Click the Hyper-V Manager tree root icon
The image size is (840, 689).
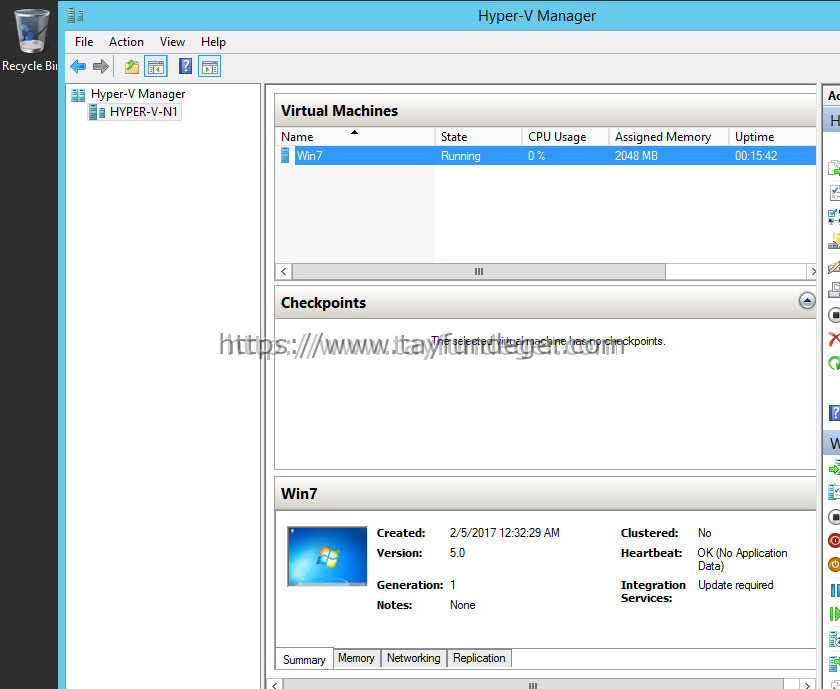(78, 95)
